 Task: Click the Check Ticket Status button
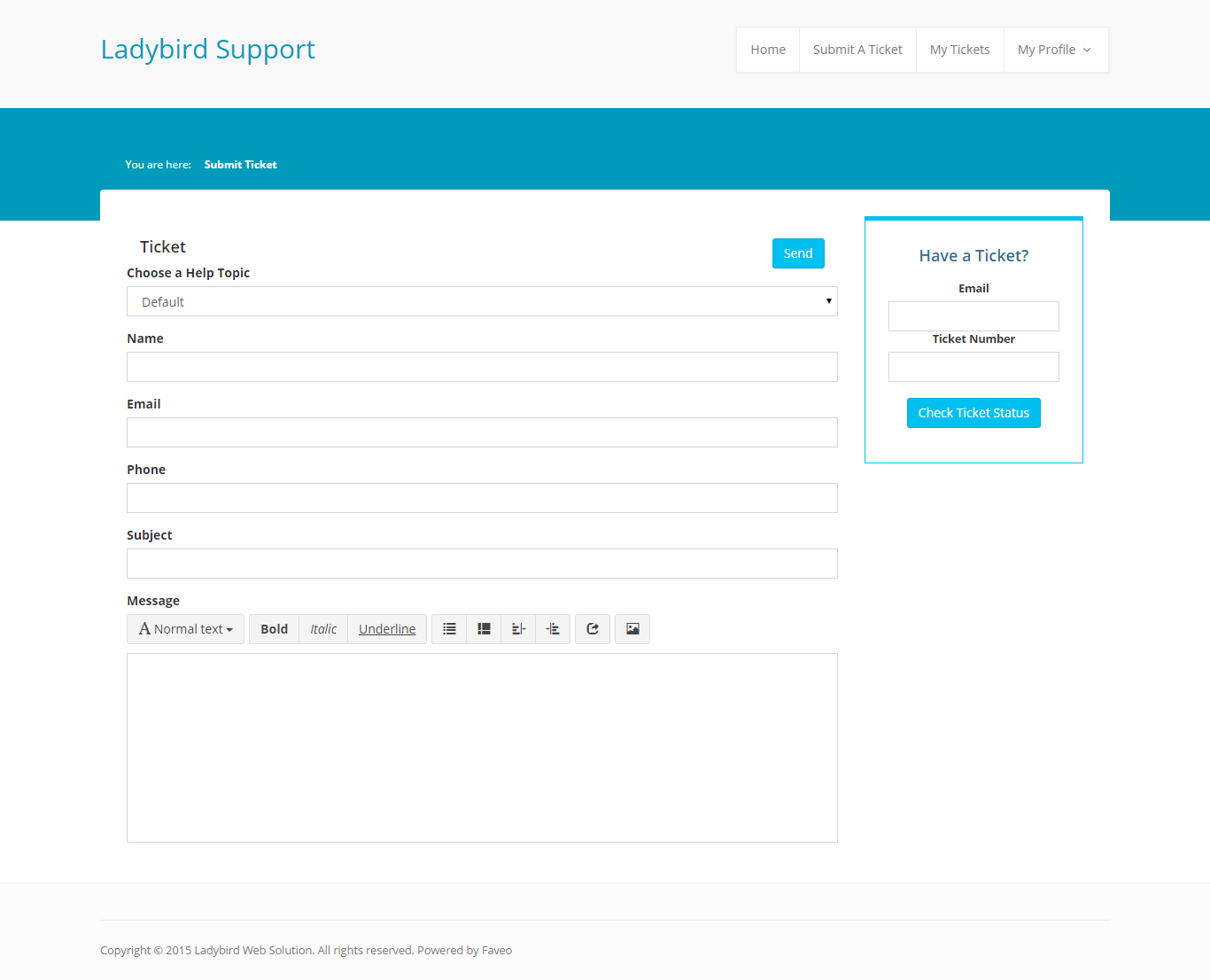point(973,413)
